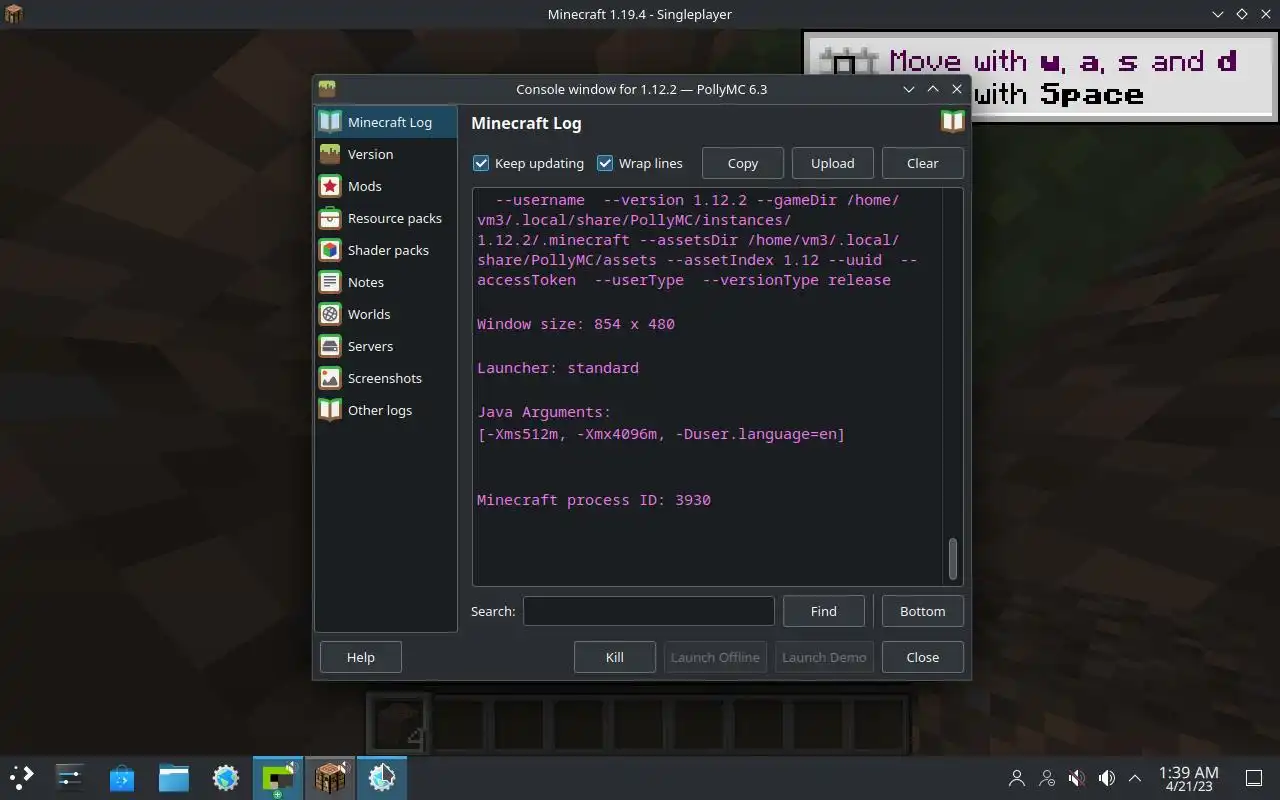Screen dimensions: 1280x800
Task: Open the Mods page
Action: click(385, 186)
